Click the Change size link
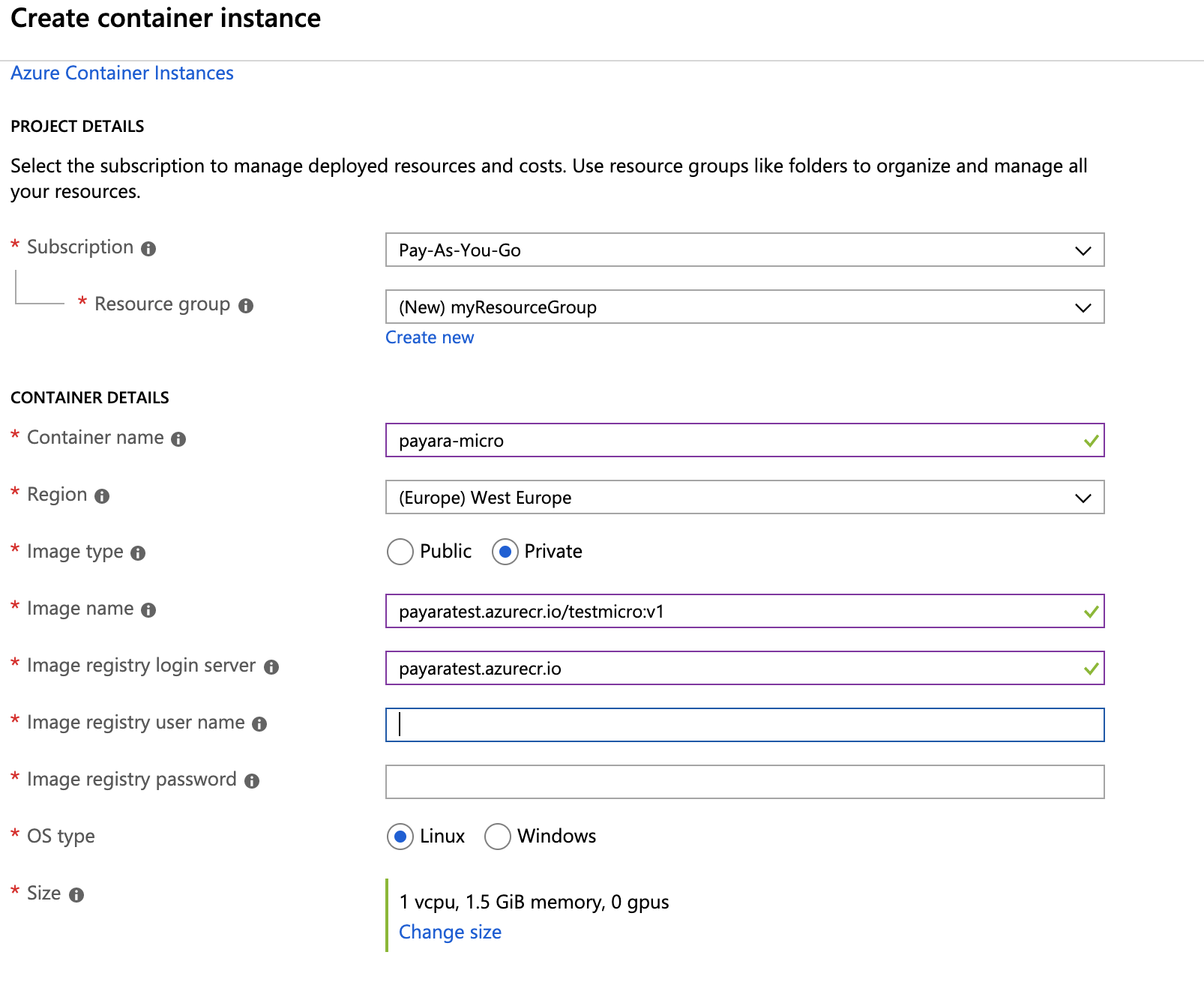This screenshot has height=982, width=1204. click(450, 932)
